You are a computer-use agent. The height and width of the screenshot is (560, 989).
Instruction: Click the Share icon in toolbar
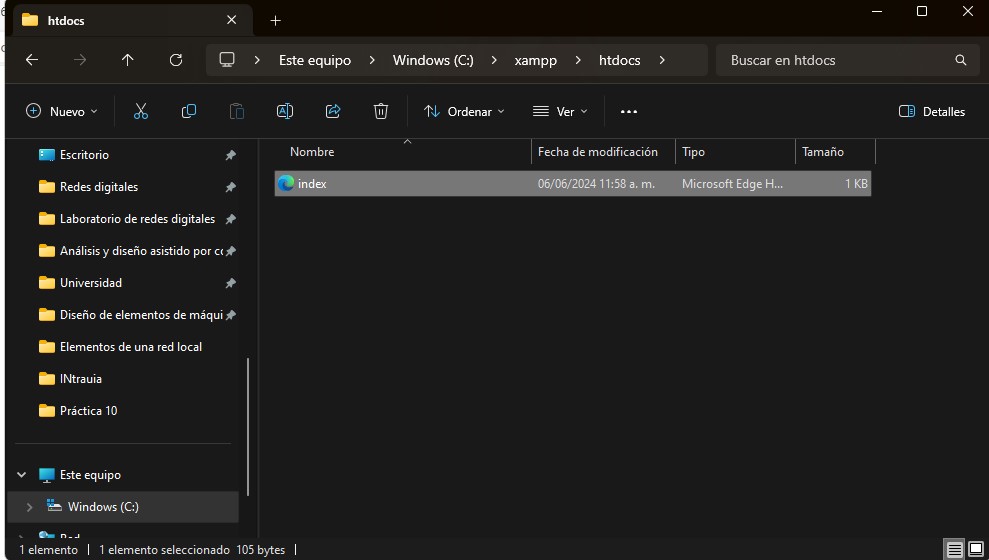click(x=333, y=112)
